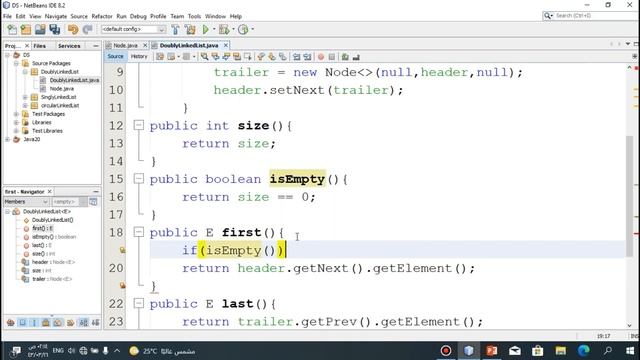This screenshot has width=640, height=360.
Task: Expand the SinglyLinkedList package node
Action: point(25,97)
